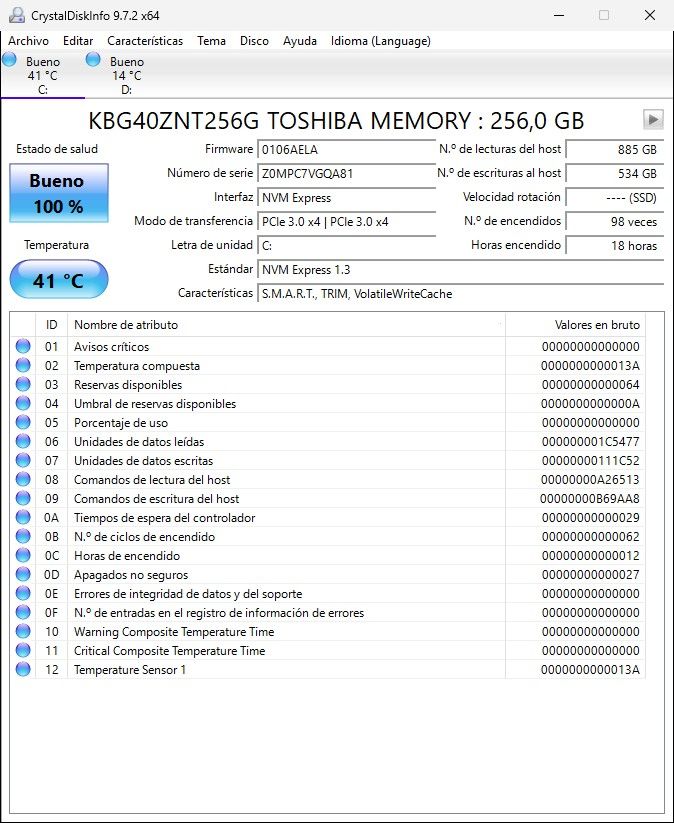Click the status orb for N.º de ciclos de encendido
Screen dimensions: 674x823
point(23,536)
